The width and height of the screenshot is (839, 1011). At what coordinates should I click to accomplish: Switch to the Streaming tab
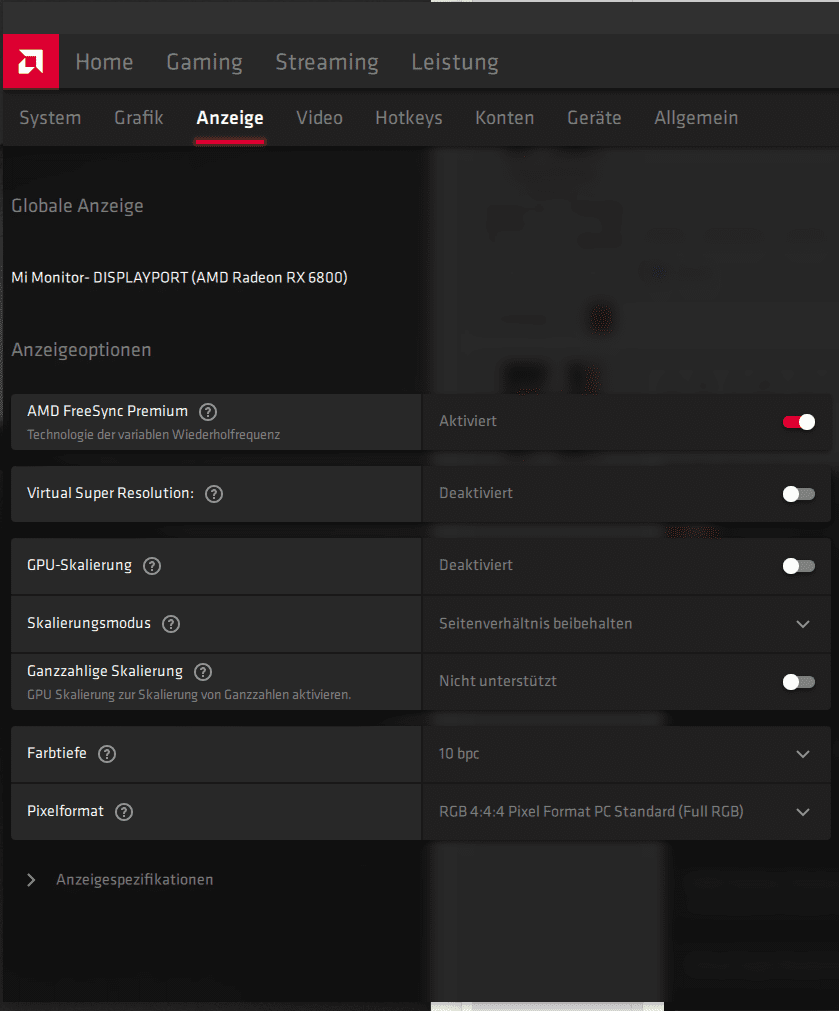[327, 62]
